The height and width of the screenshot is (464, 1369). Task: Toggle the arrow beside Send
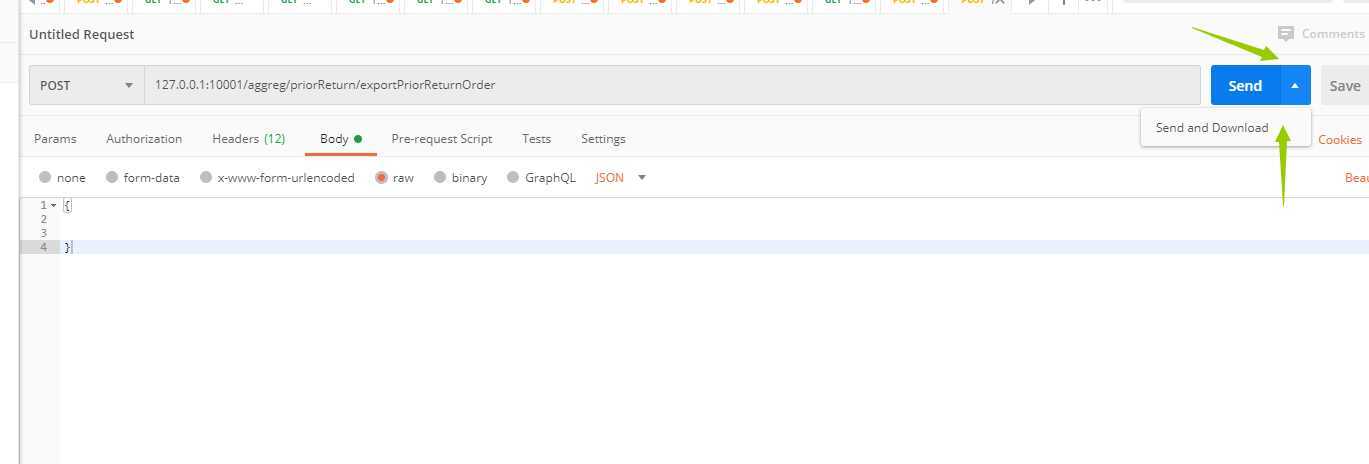coord(1295,86)
